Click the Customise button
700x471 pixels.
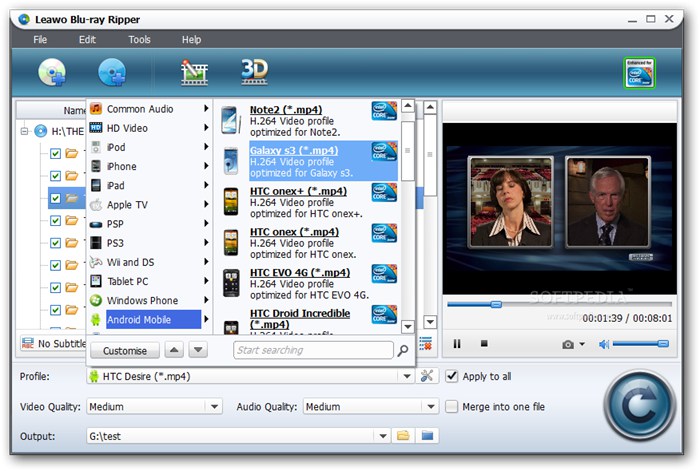125,350
